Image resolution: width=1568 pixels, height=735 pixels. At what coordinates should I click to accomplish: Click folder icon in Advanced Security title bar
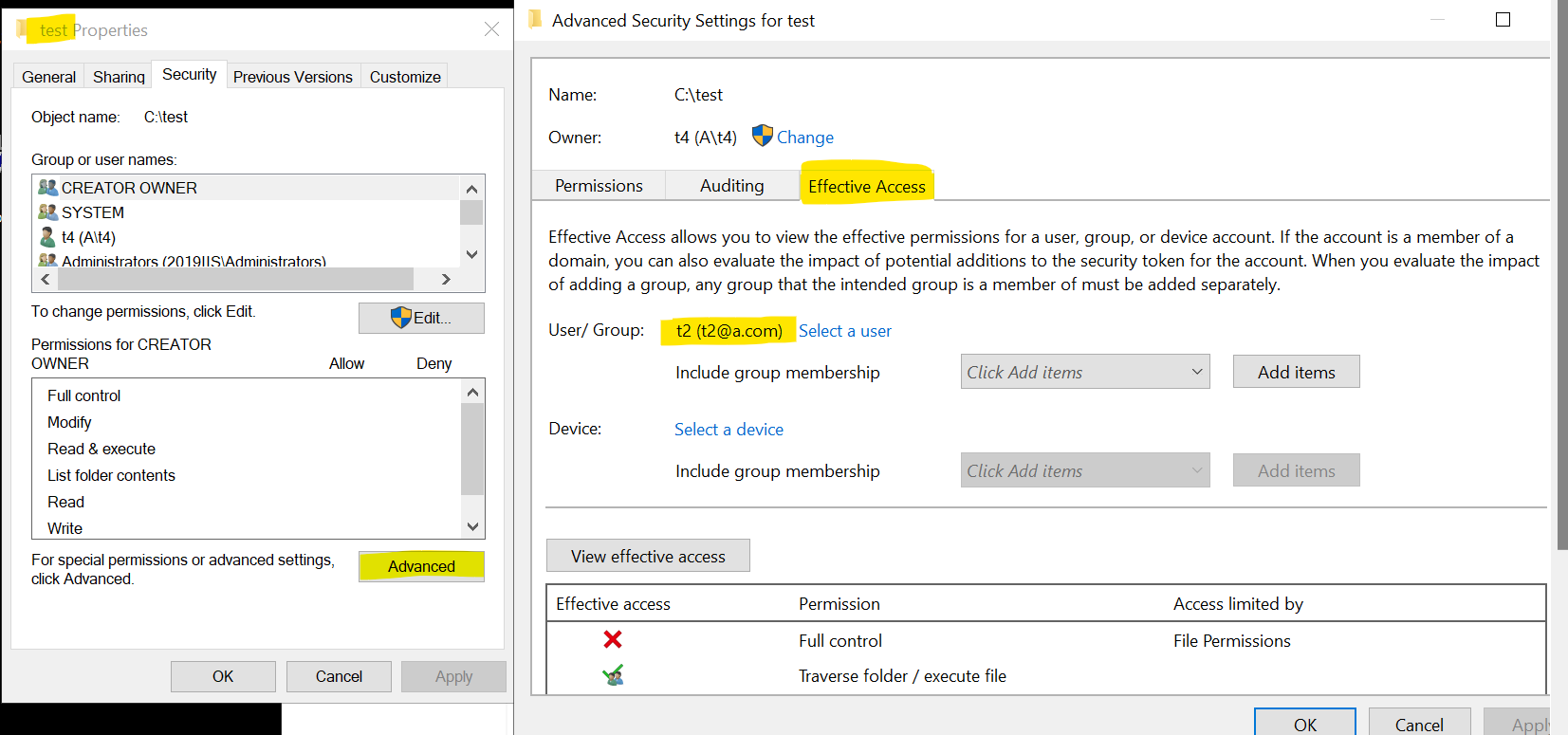click(x=535, y=20)
